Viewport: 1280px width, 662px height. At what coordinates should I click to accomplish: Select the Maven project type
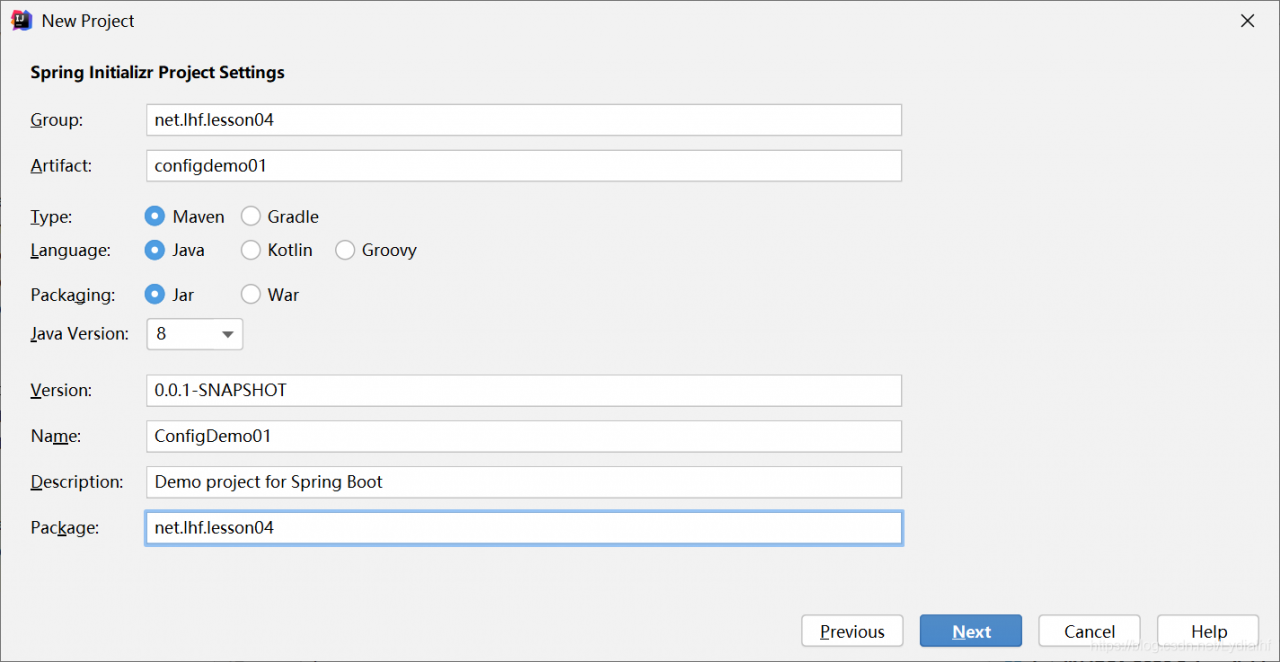point(155,216)
